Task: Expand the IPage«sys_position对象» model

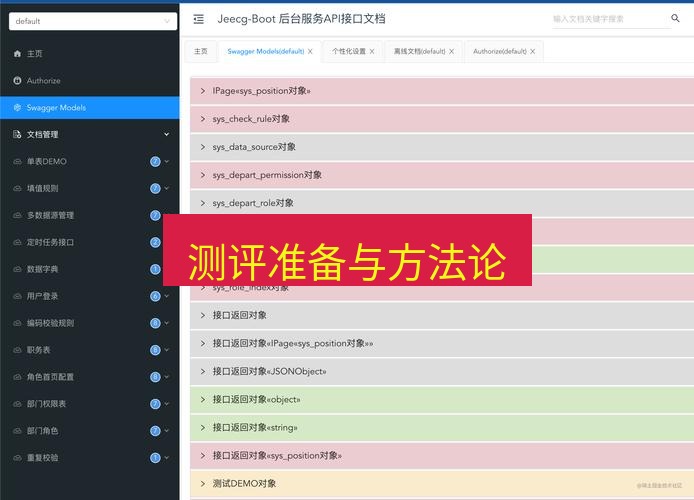Action: pos(442,91)
